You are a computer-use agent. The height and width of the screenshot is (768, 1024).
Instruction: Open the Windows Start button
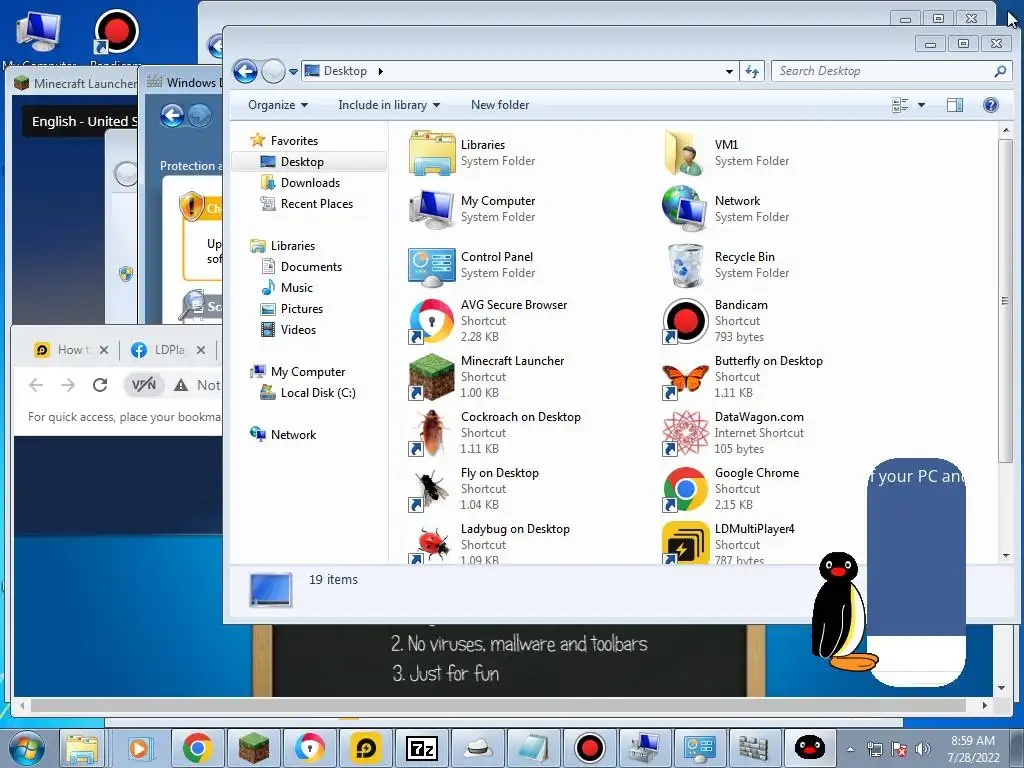(x=27, y=748)
